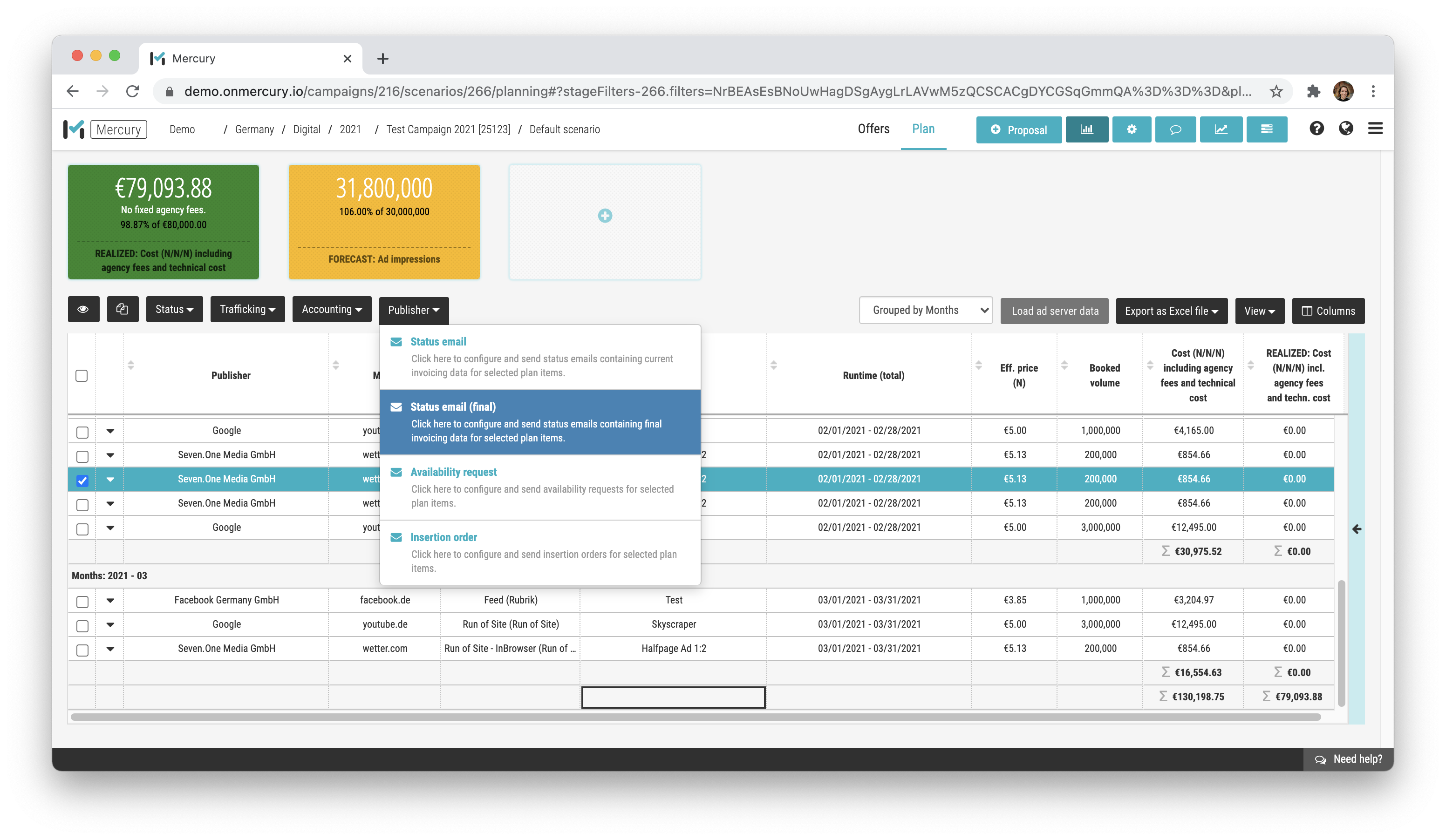Click the speech bubble comments icon
Image resolution: width=1446 pixels, height=840 pixels.
1175,129
